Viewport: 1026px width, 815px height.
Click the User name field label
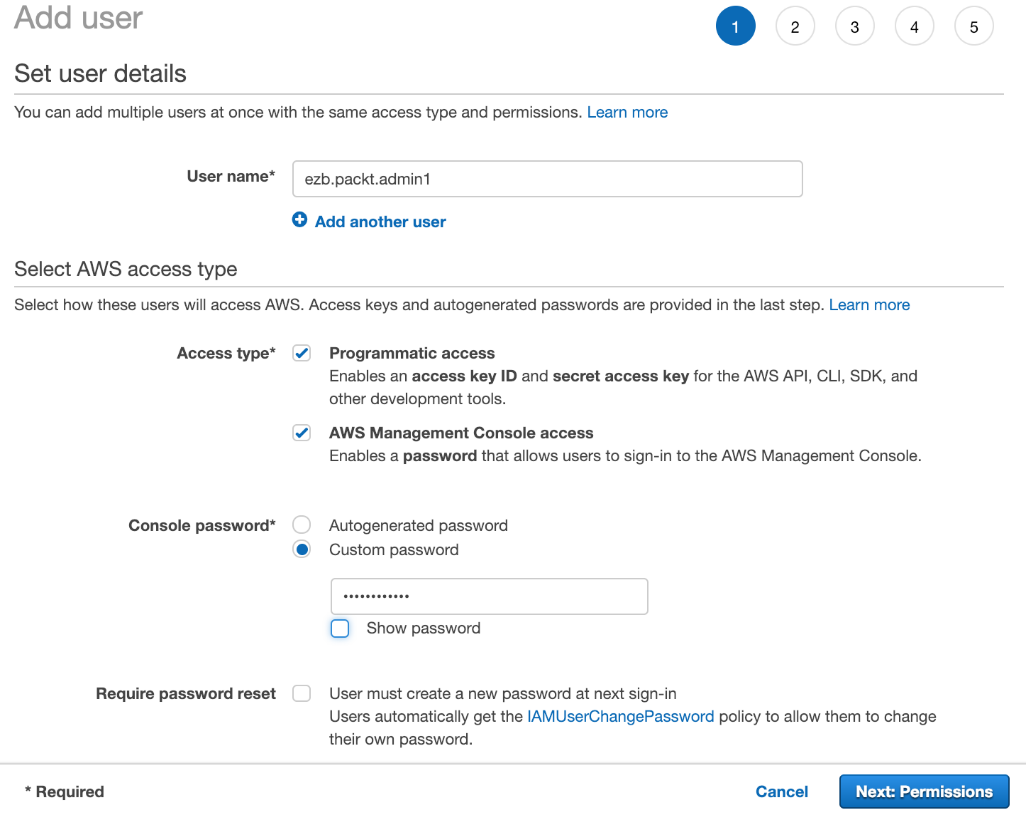(x=231, y=176)
